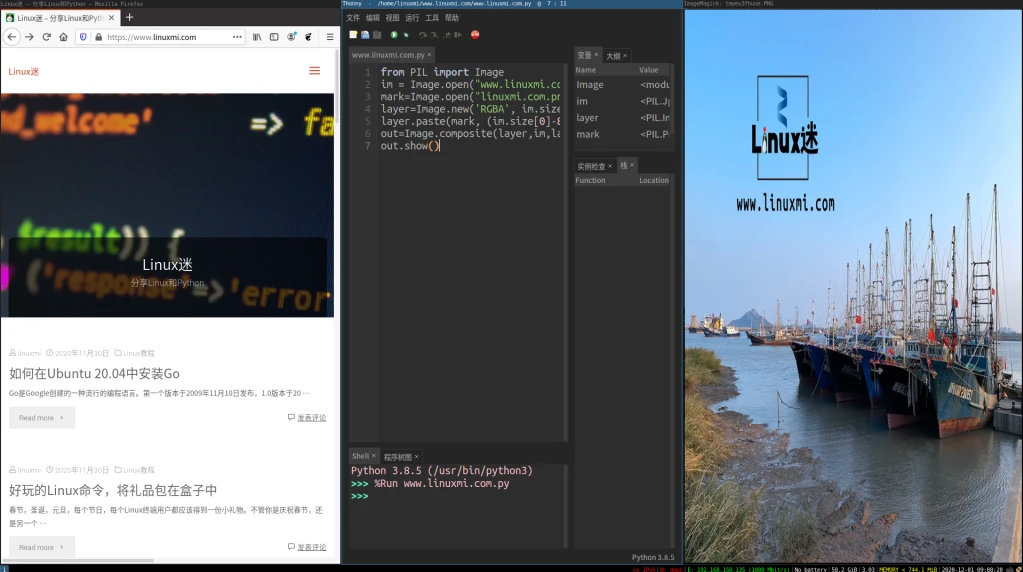Open the Firefox hamburger application menu
This screenshot has height=572, width=1023.
[330, 37]
